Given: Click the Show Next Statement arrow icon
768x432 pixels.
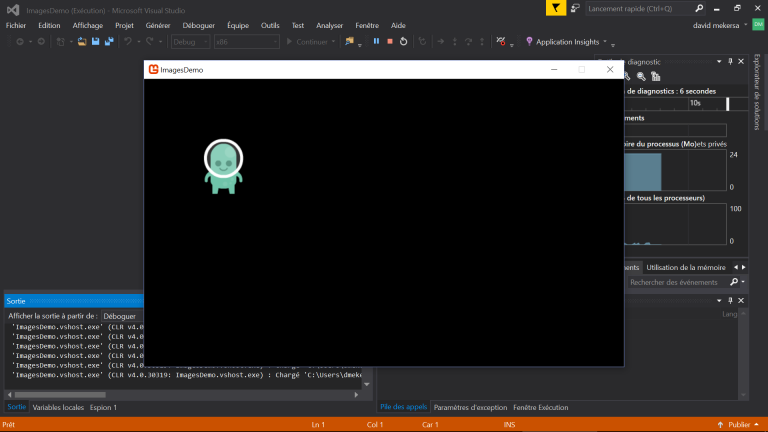Looking at the screenshot, I should coord(440,42).
